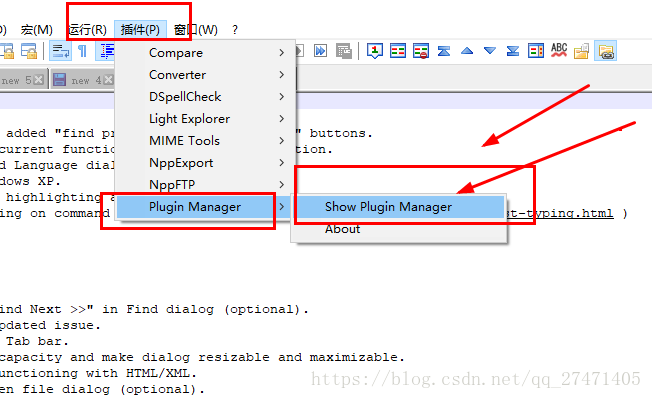Click Compare's Set as First icon

pos(375,51)
